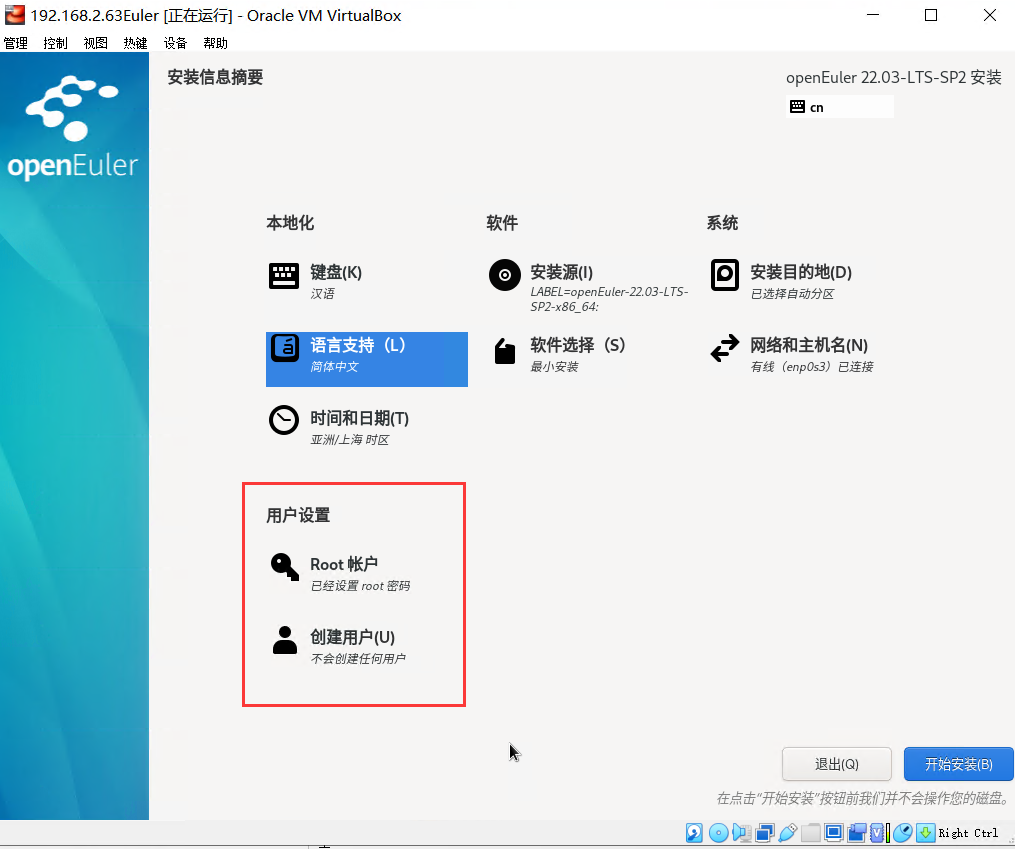
Task: Click the 网络和主机名(N) label
Action: point(809,345)
